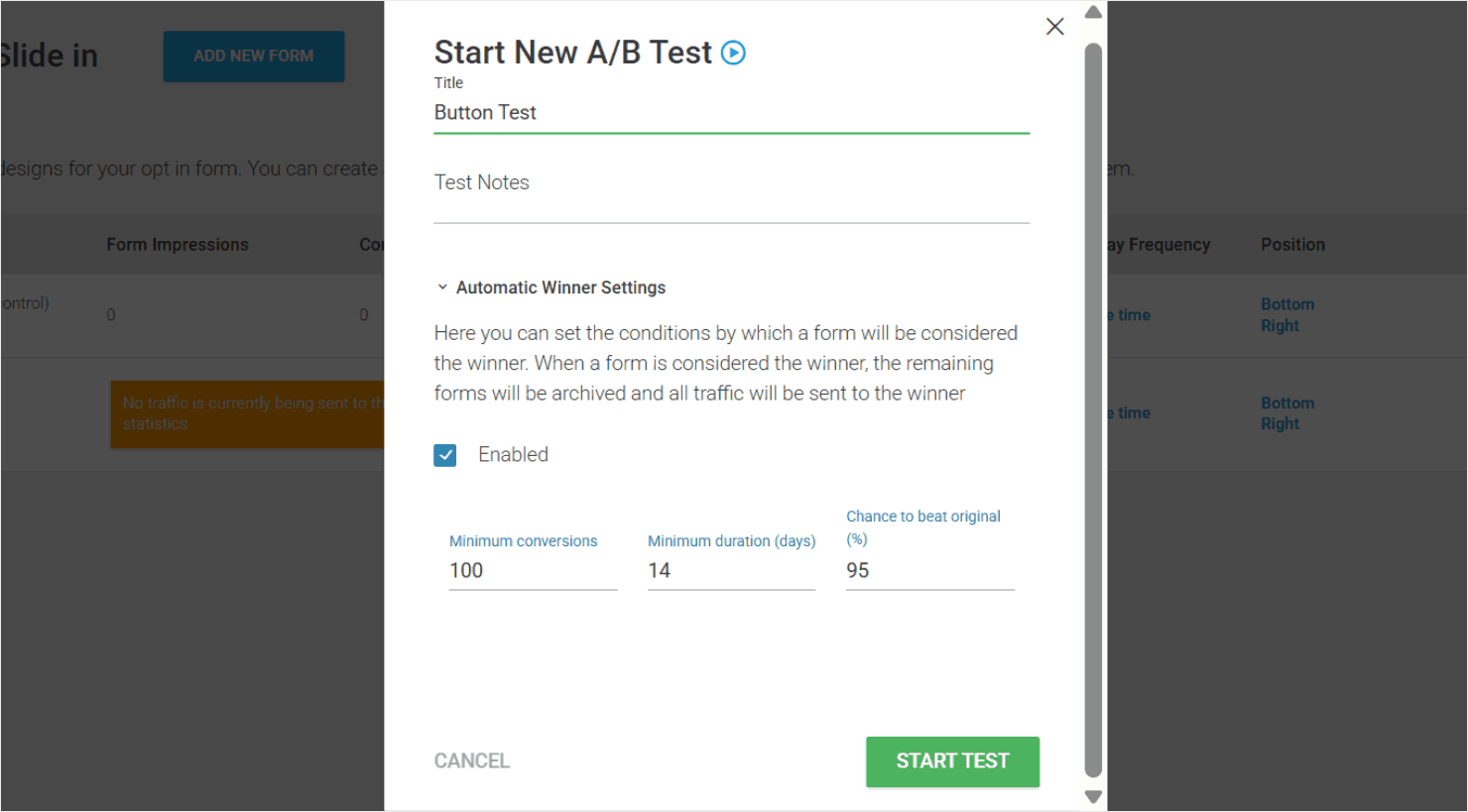This screenshot has width=1468, height=812.
Task: Click the ADD NEW FORM button
Action: point(253,57)
